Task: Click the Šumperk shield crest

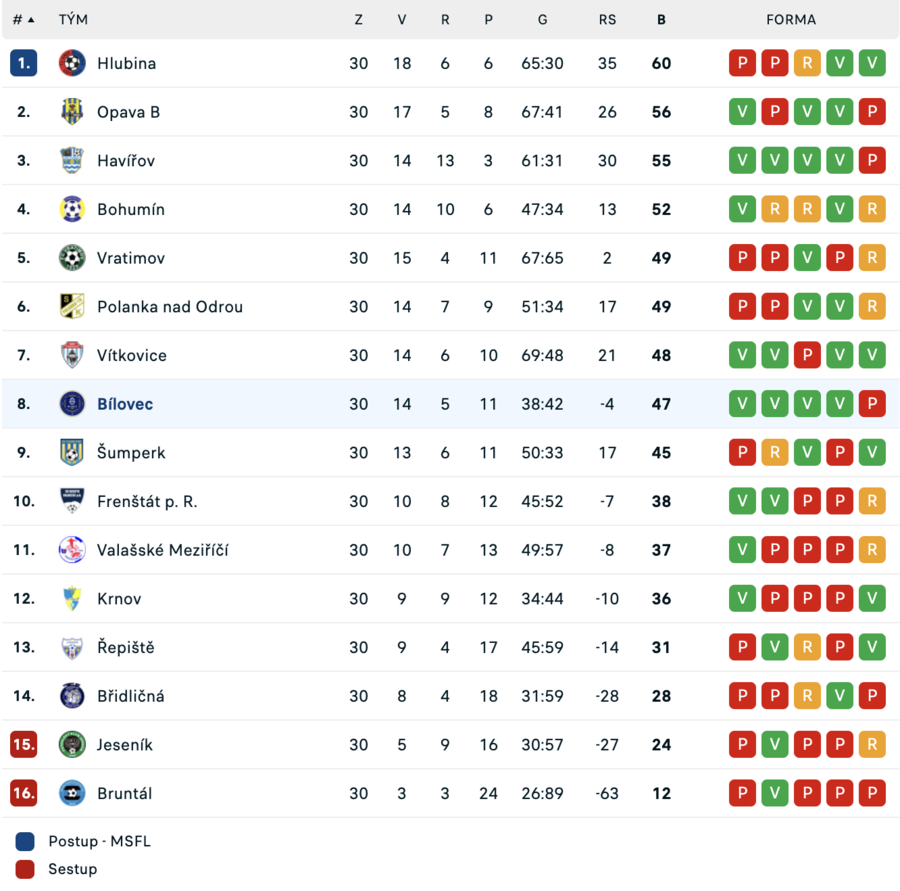Action: pyautogui.click(x=72, y=452)
